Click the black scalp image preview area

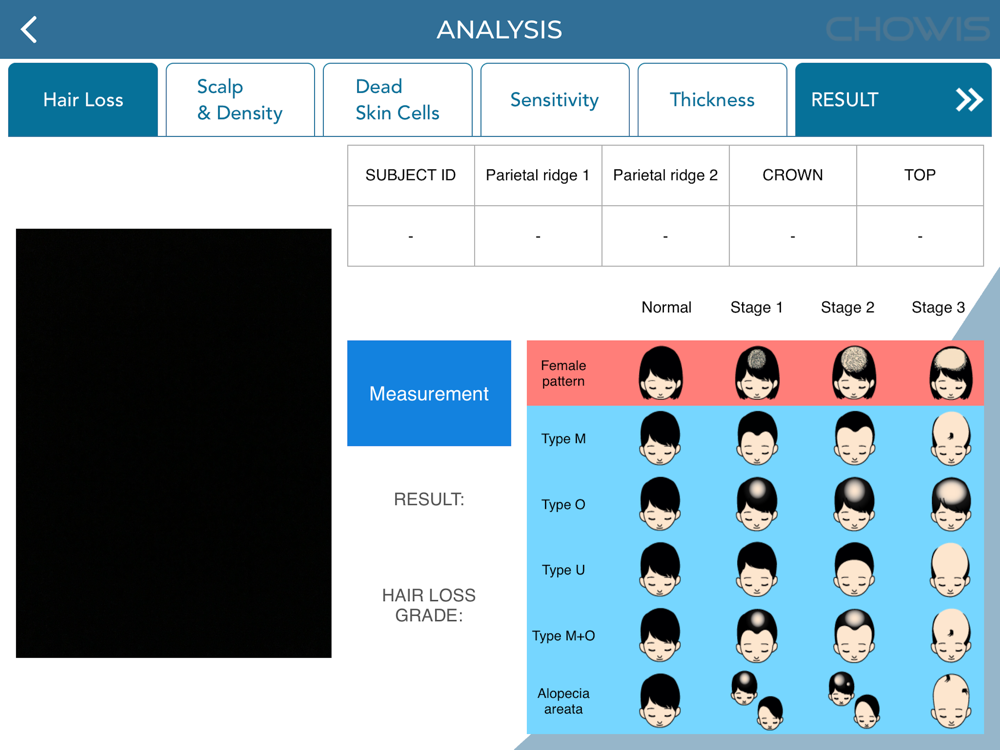tap(173, 443)
